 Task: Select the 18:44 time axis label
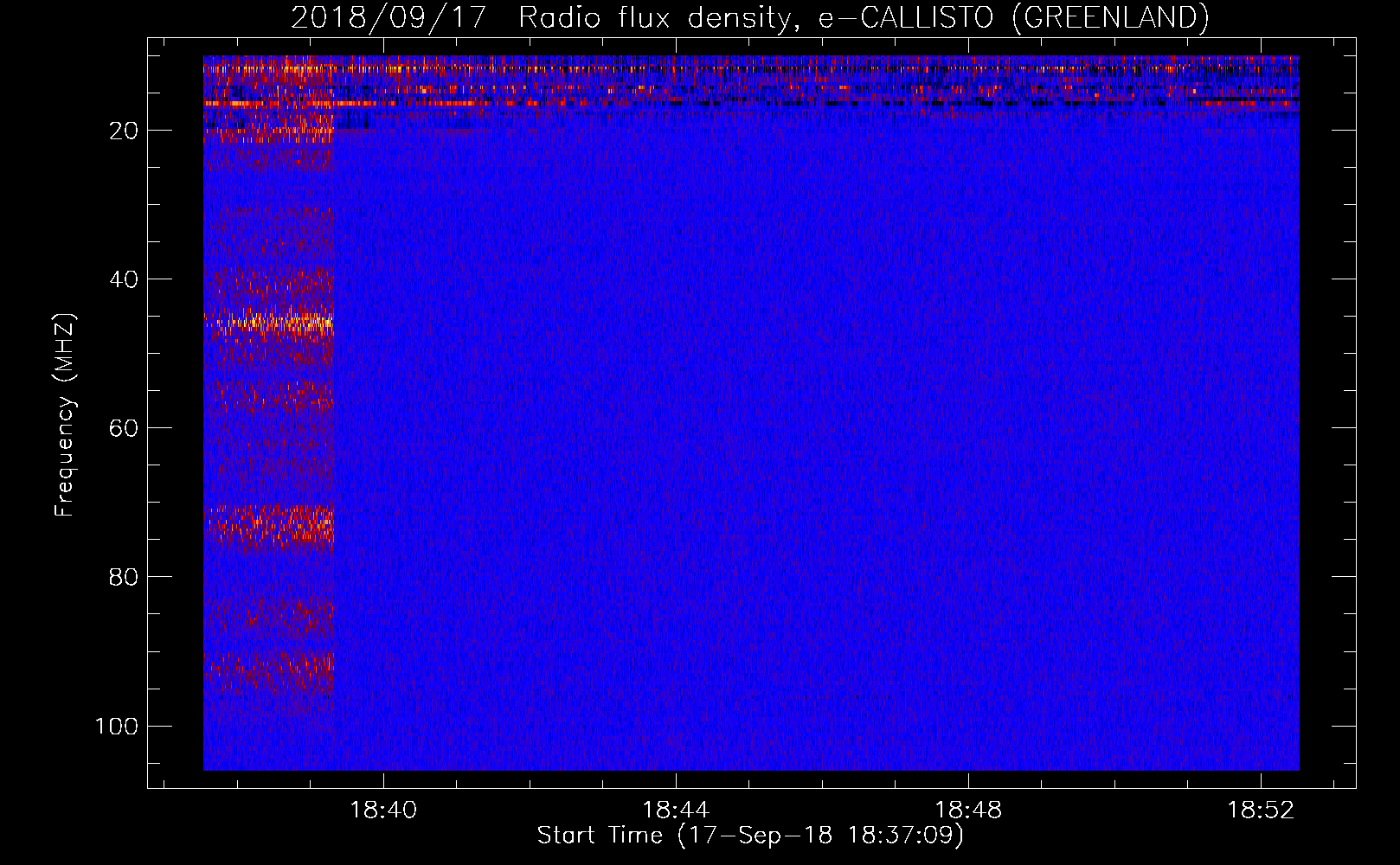pos(676,810)
